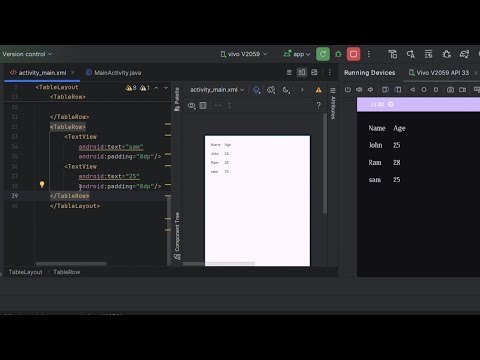Select Running Devices panel title

pos(369,73)
